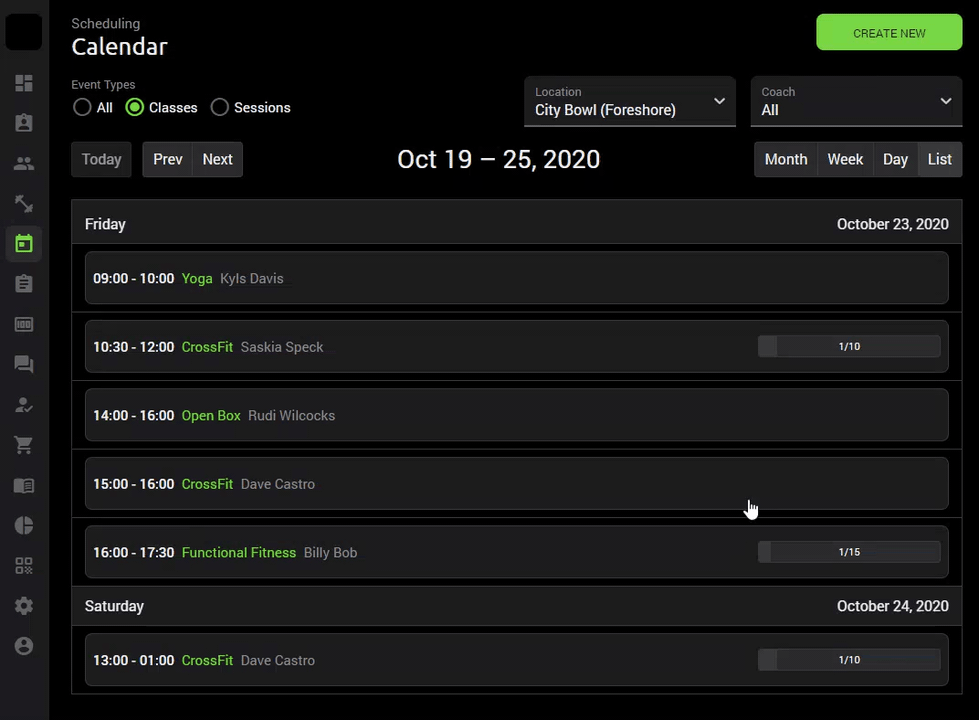979x720 pixels.
Task: Switch to Month view
Action: point(785,160)
